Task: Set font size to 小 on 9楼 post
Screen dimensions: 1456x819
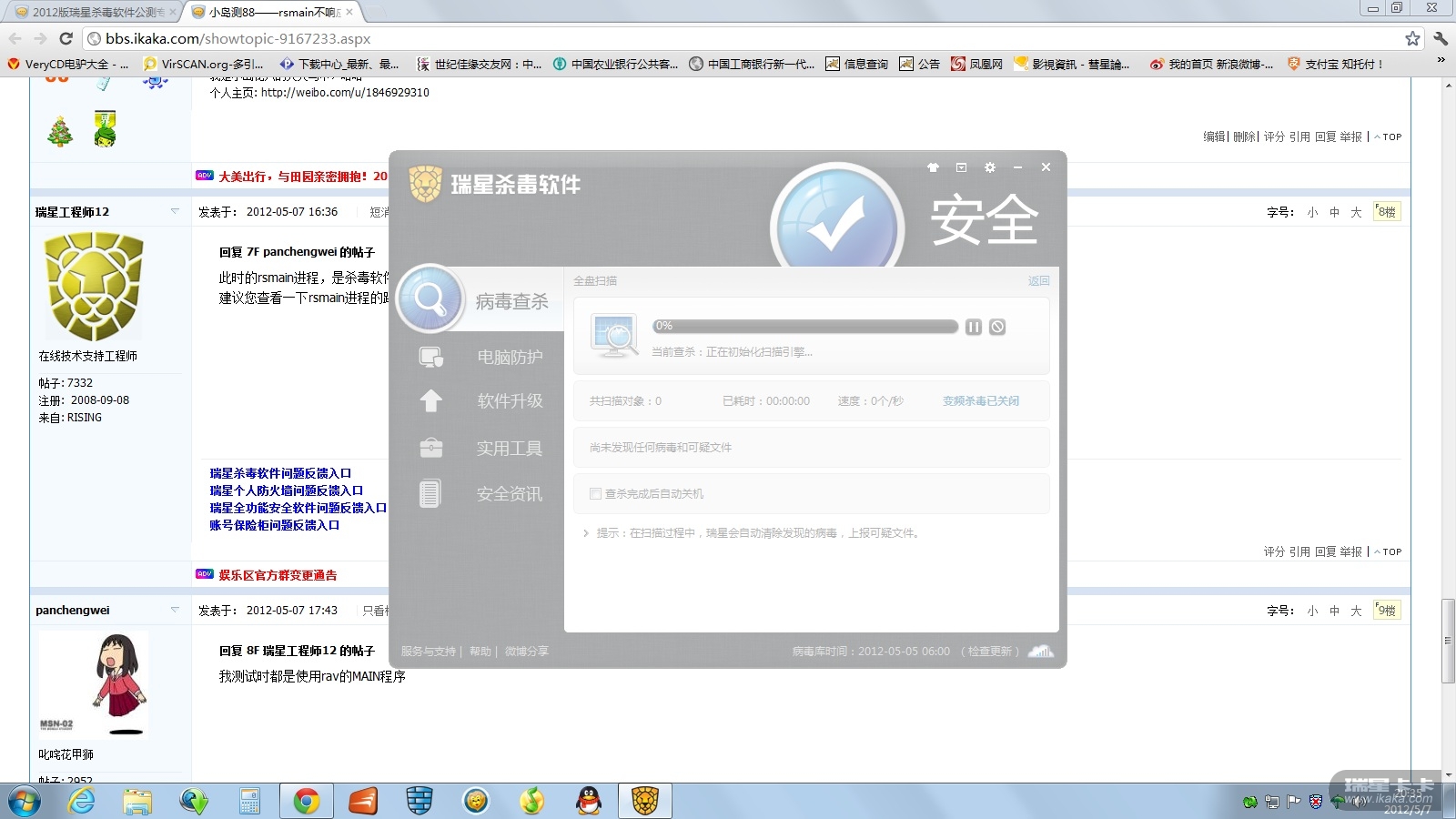Action: (x=1312, y=611)
